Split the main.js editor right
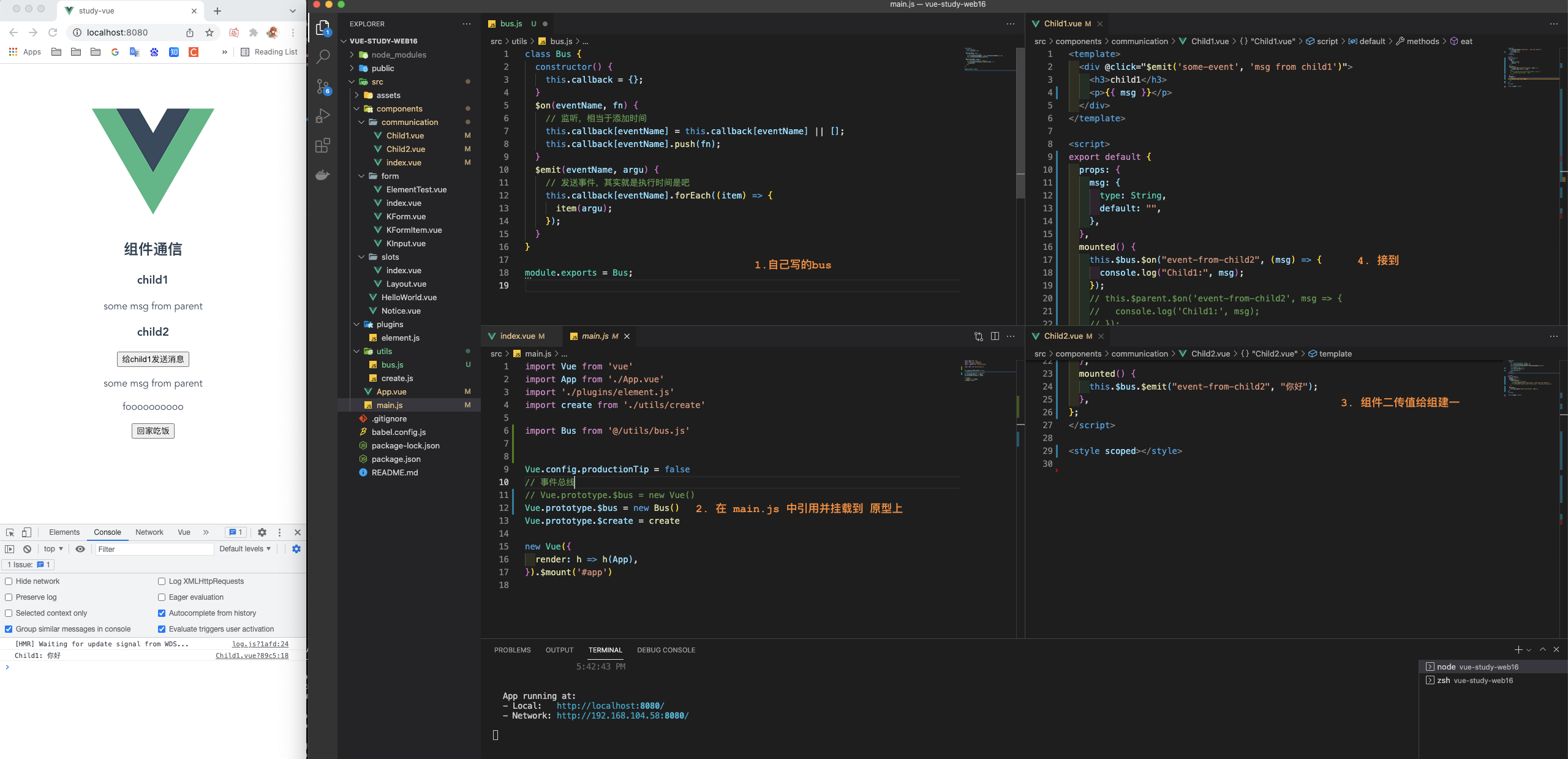Screen dimensions: 1568x759 pos(995,336)
